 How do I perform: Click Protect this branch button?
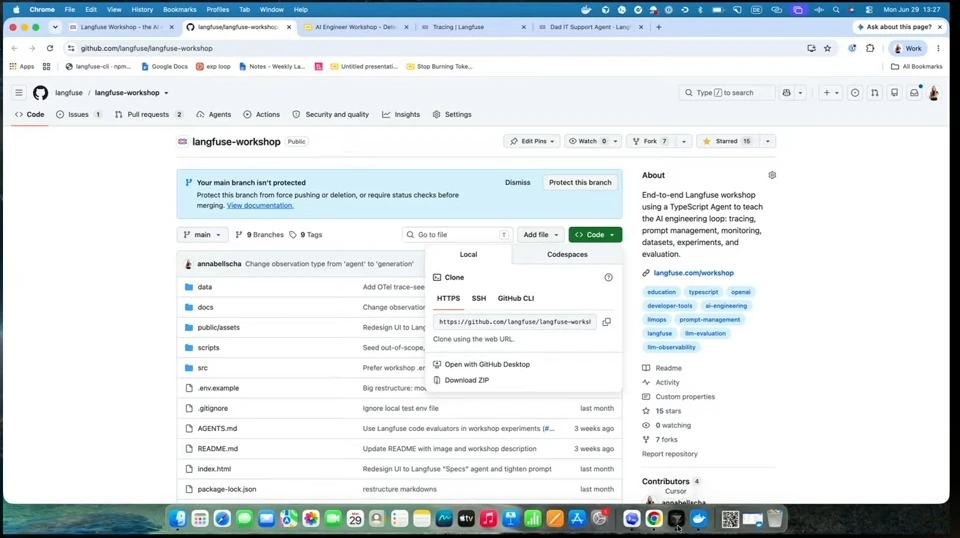580,182
